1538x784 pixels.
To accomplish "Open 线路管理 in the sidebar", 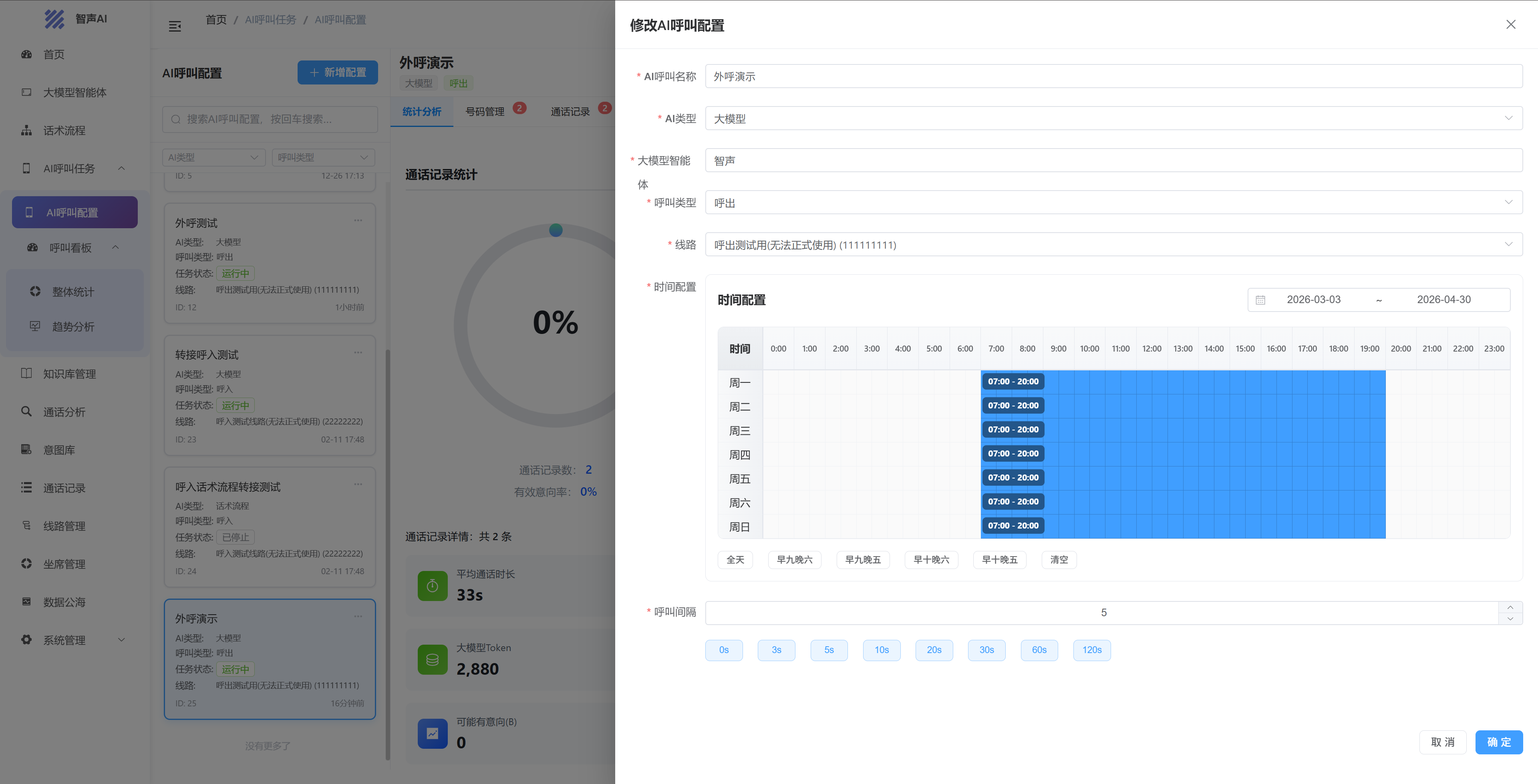I will tap(64, 526).
